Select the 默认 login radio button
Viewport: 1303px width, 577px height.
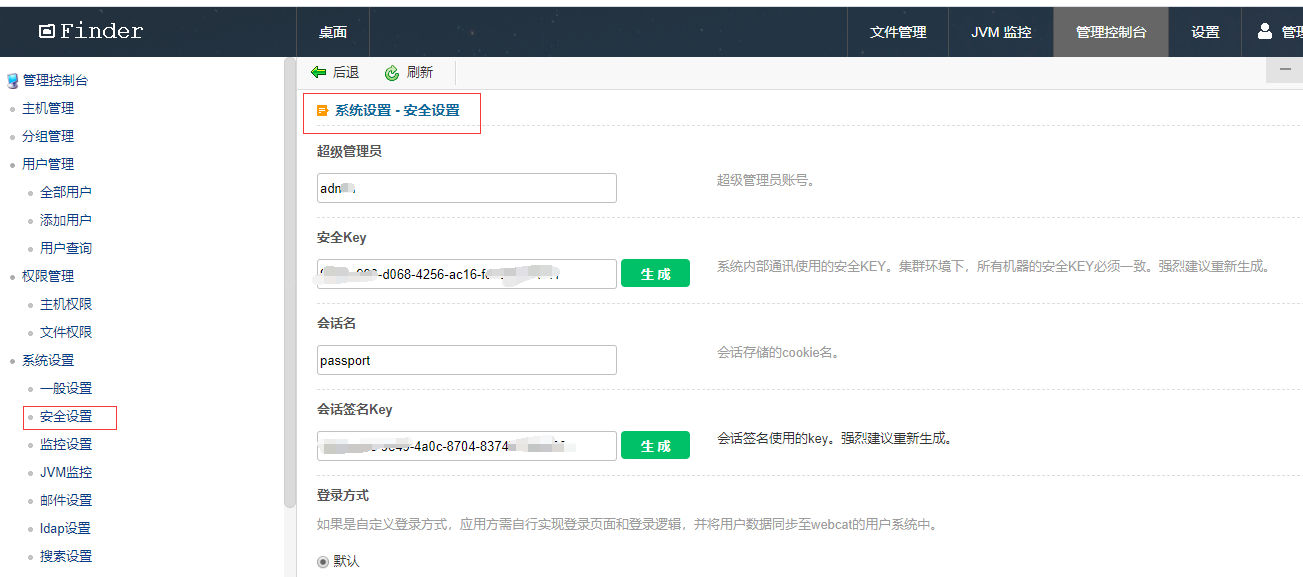click(x=323, y=561)
